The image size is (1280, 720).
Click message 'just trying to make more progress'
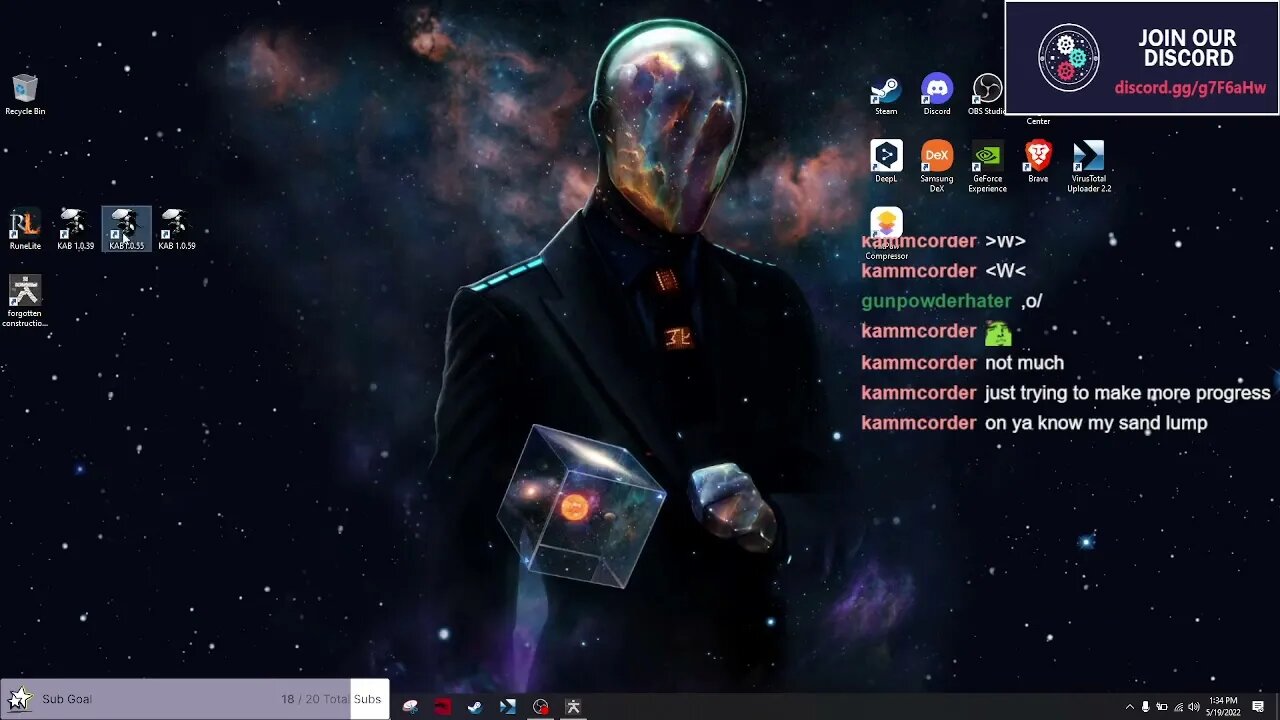(1127, 393)
